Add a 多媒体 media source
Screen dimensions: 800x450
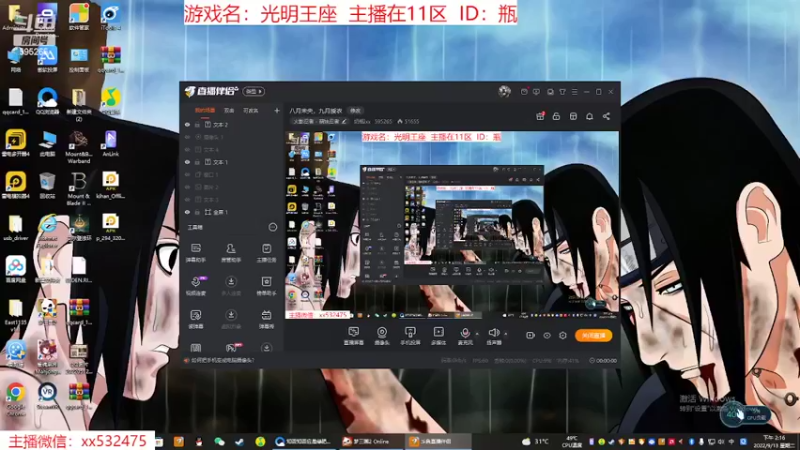[x=438, y=336]
